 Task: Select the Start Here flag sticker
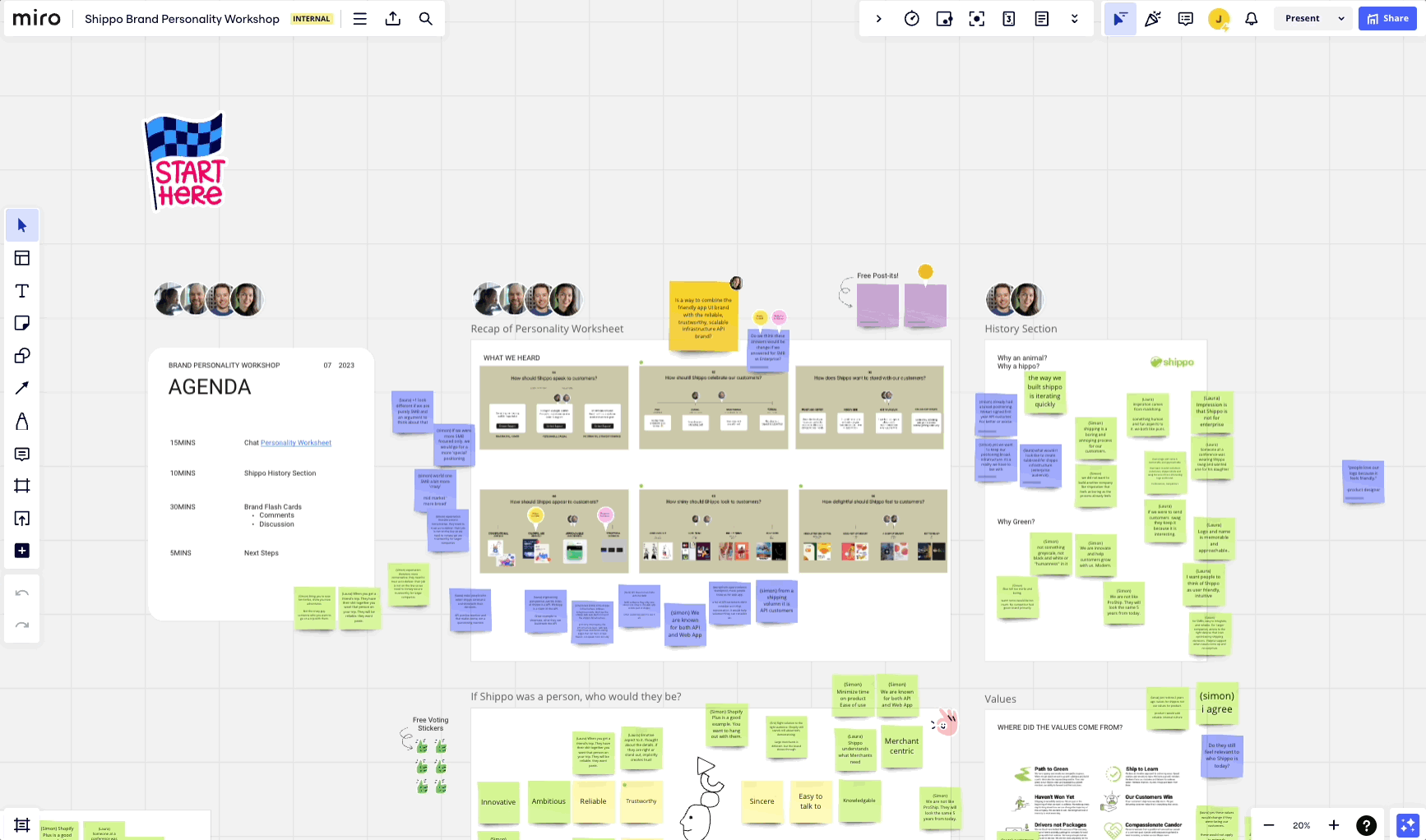tap(185, 161)
